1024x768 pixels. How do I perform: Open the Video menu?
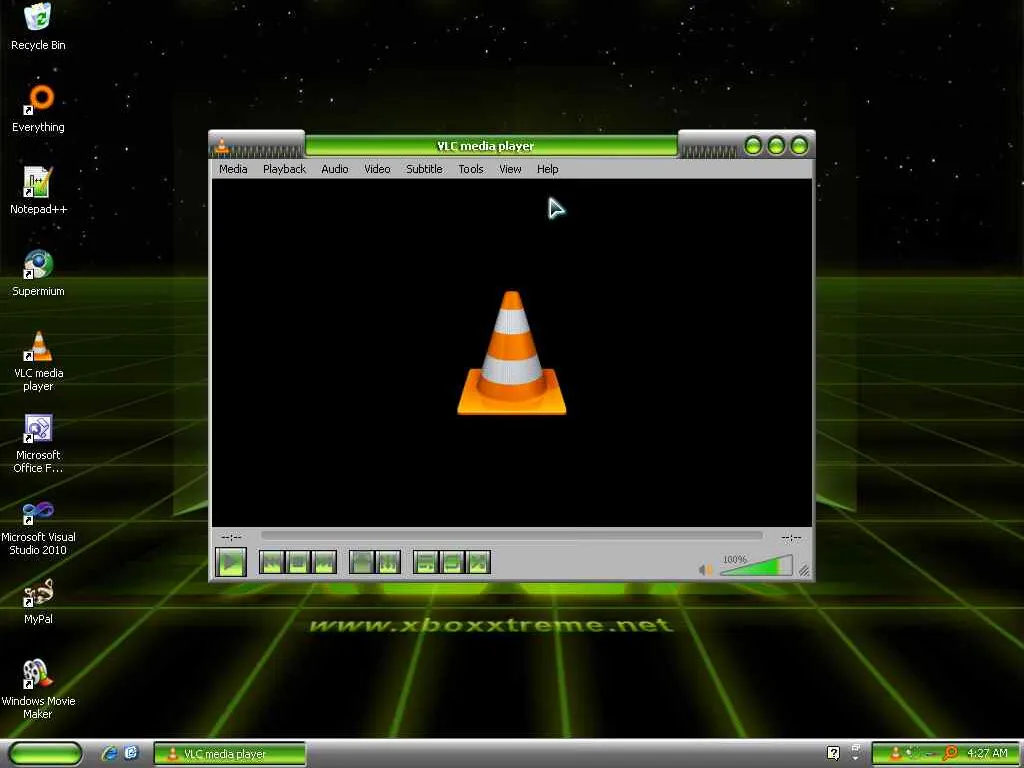[377, 169]
